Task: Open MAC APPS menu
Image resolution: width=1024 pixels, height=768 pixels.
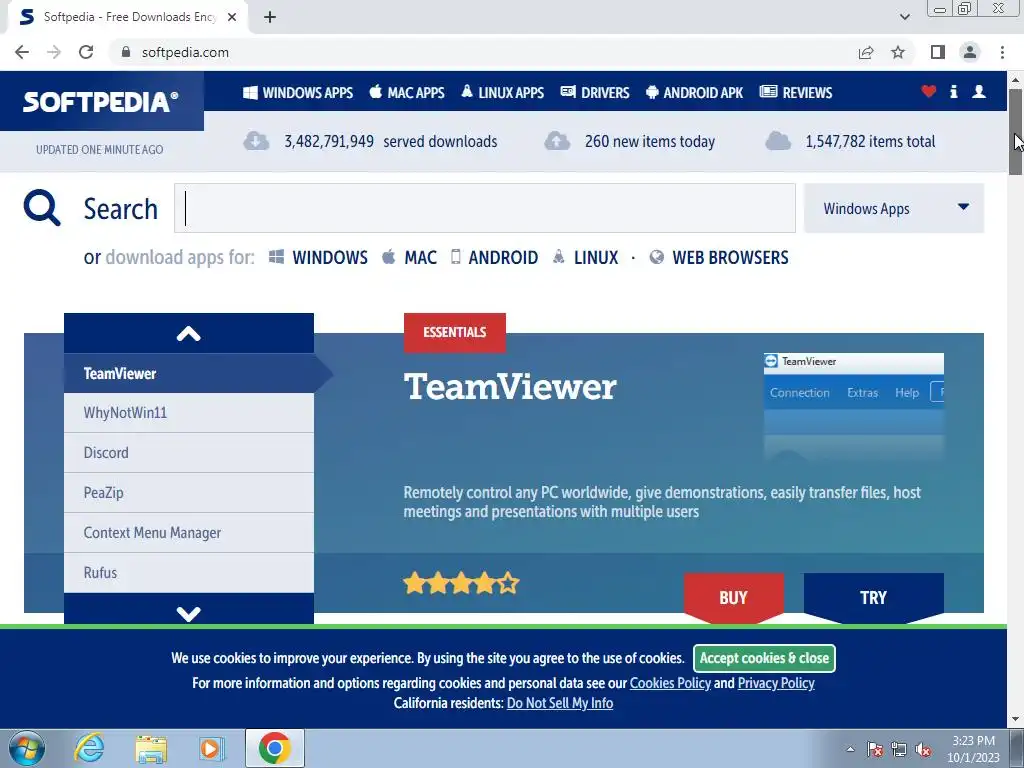Action: [x=407, y=93]
